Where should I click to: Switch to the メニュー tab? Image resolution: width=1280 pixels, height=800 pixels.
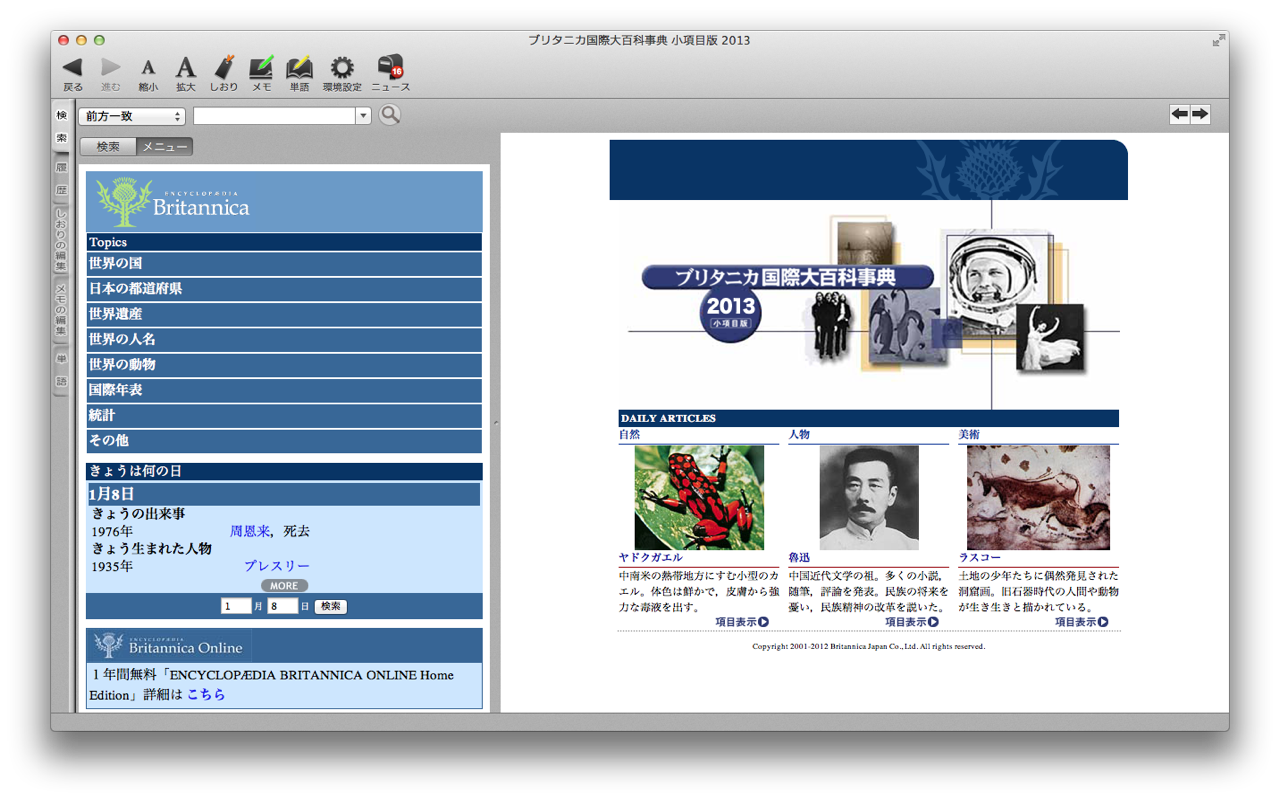tap(164, 147)
